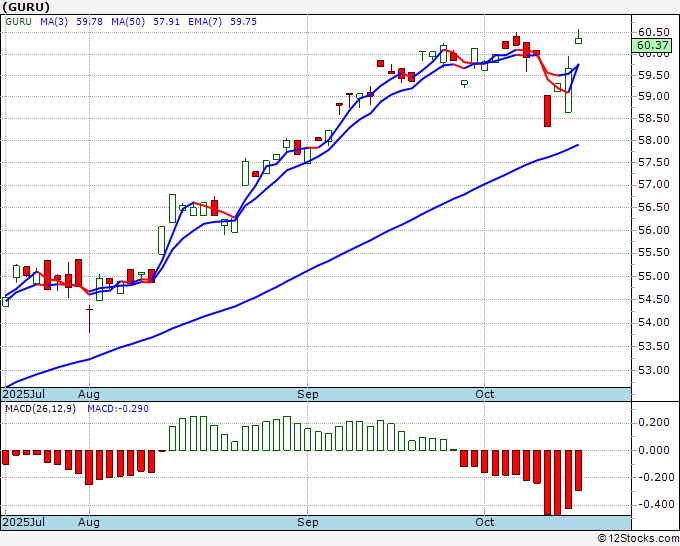The image size is (680, 546).
Task: Click the MA(3) value 59.78
Action: pyautogui.click(x=89, y=22)
